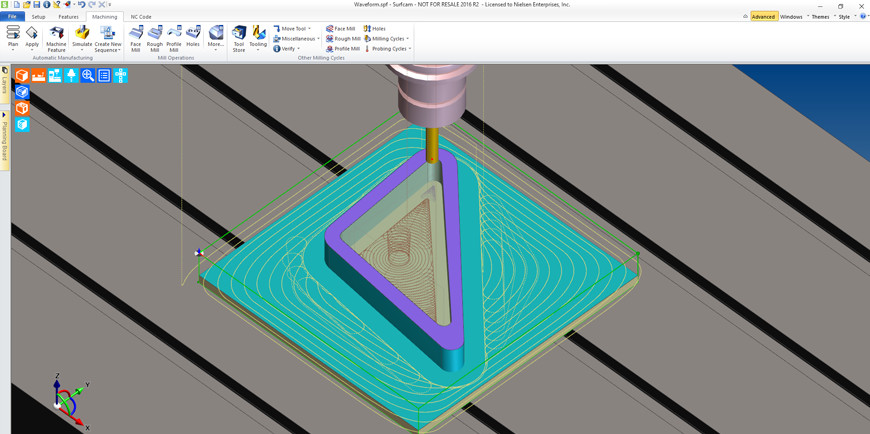Viewport: 870px width, 434px height.
Task: Click the light blue wireframe cube icon on left
Action: click(x=22, y=124)
